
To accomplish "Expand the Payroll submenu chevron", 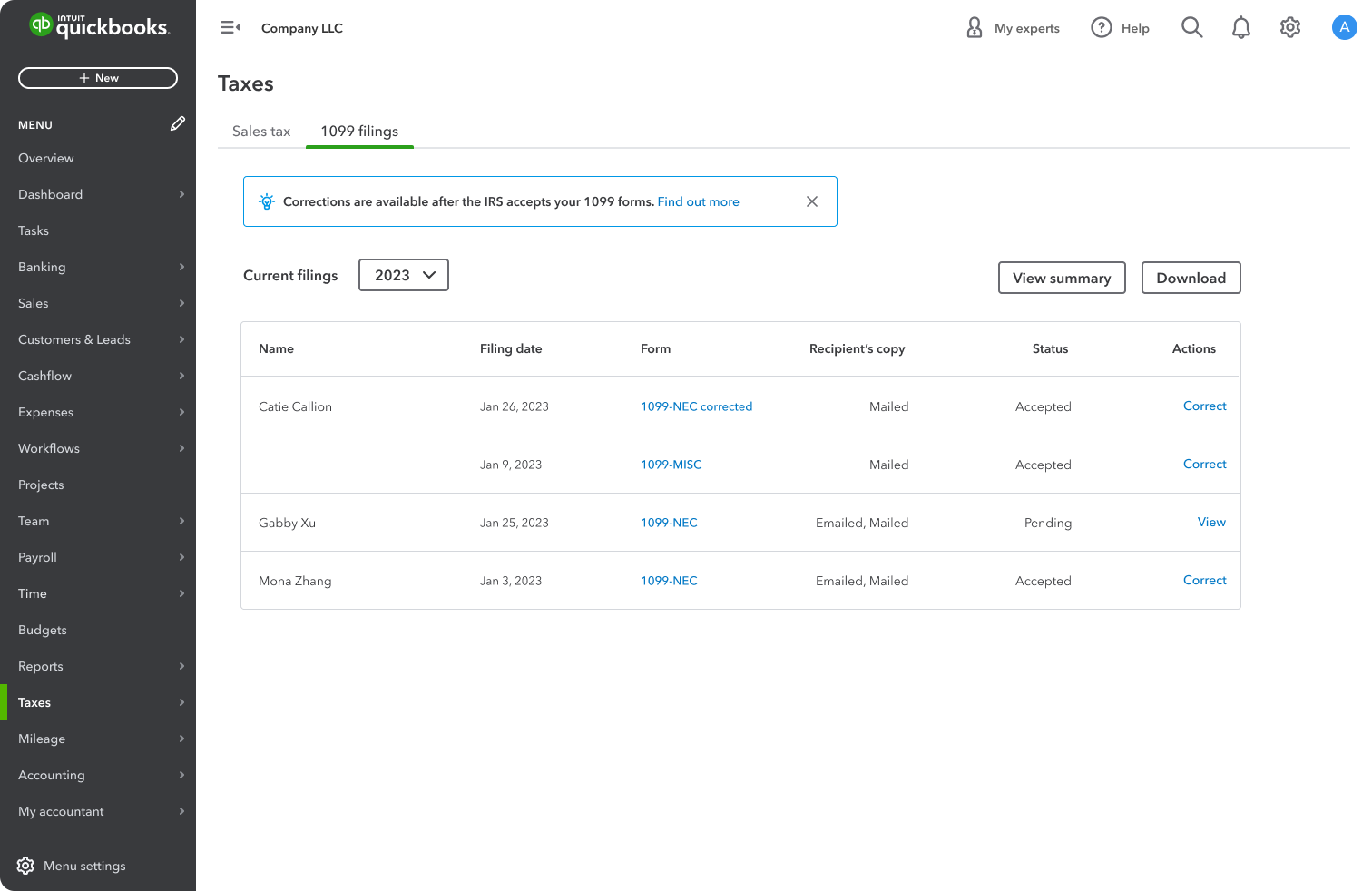I will coord(181,557).
